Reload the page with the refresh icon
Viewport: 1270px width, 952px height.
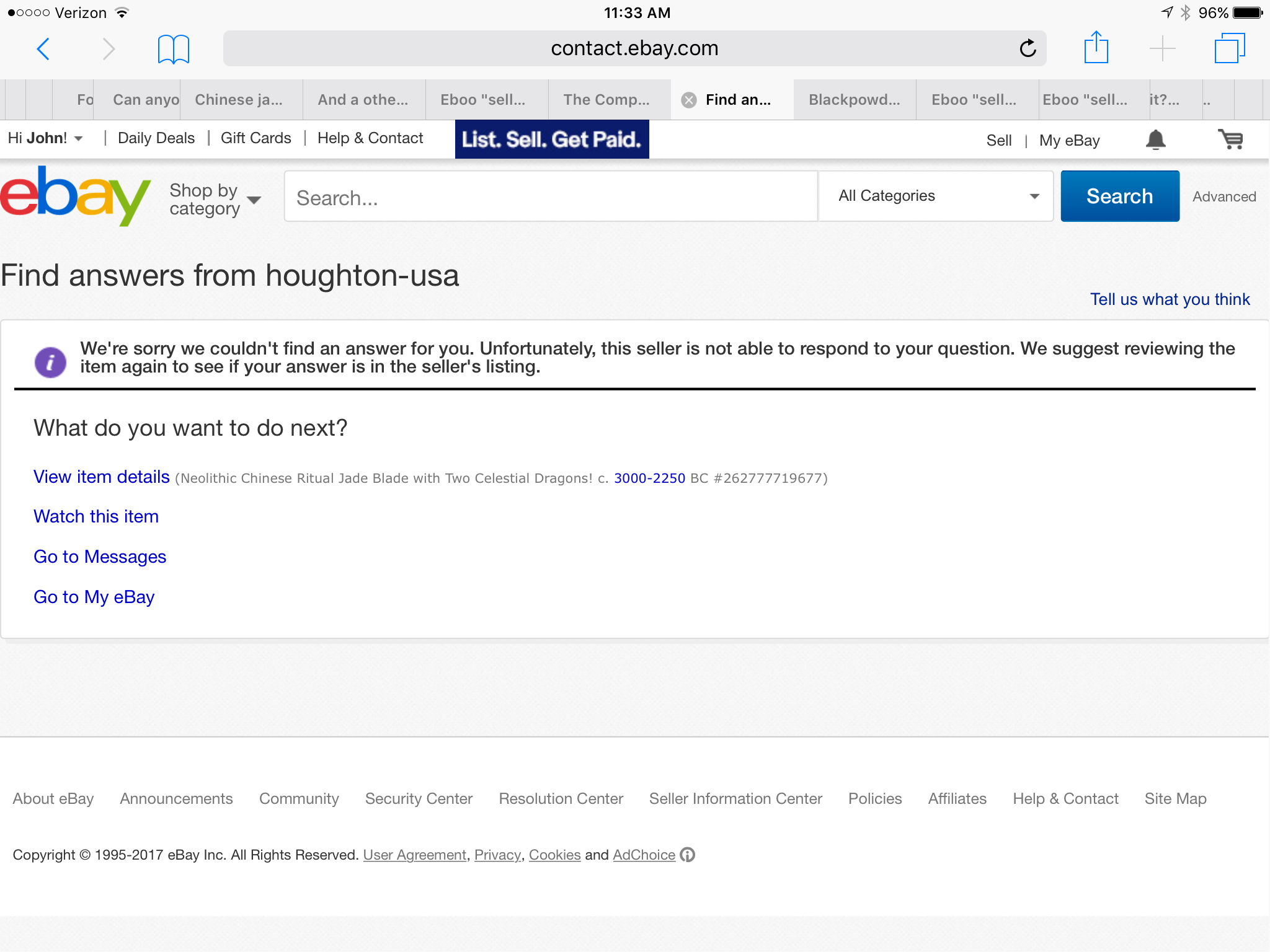coord(1028,48)
